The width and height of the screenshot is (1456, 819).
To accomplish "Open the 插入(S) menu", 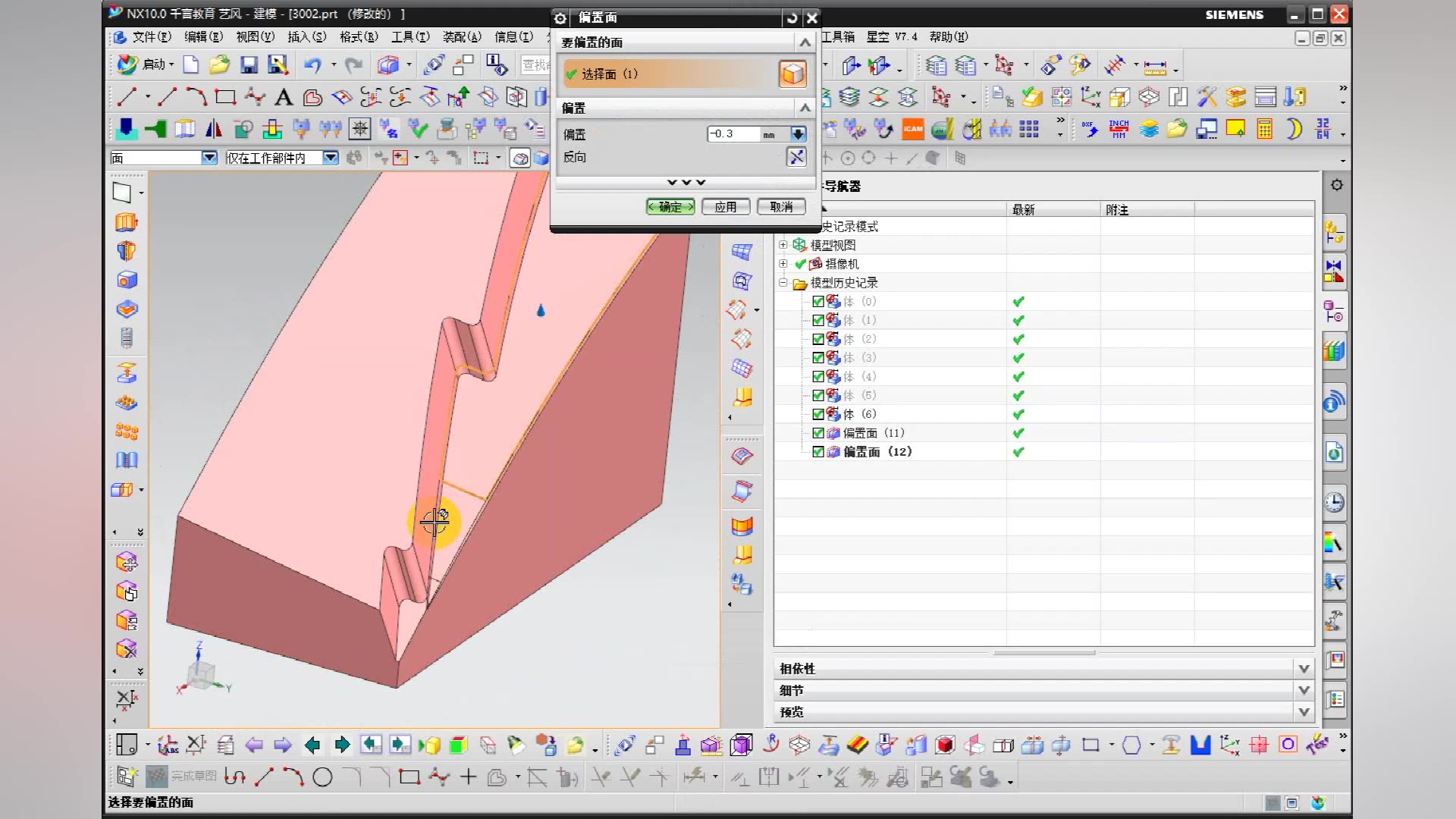I will 306,36.
